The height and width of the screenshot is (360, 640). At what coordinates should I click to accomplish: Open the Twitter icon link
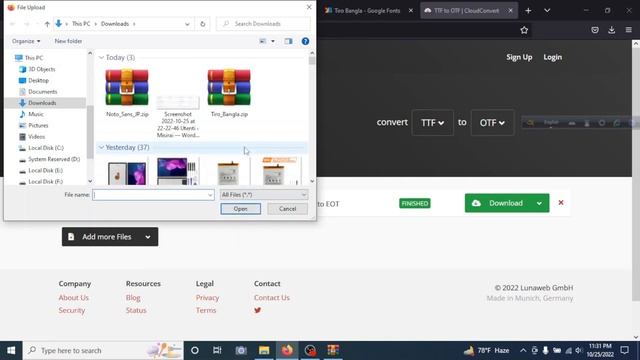(x=258, y=310)
